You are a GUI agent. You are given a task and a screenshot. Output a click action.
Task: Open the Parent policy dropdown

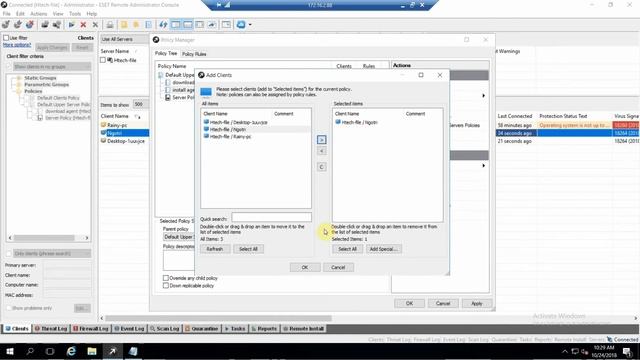[179, 237]
